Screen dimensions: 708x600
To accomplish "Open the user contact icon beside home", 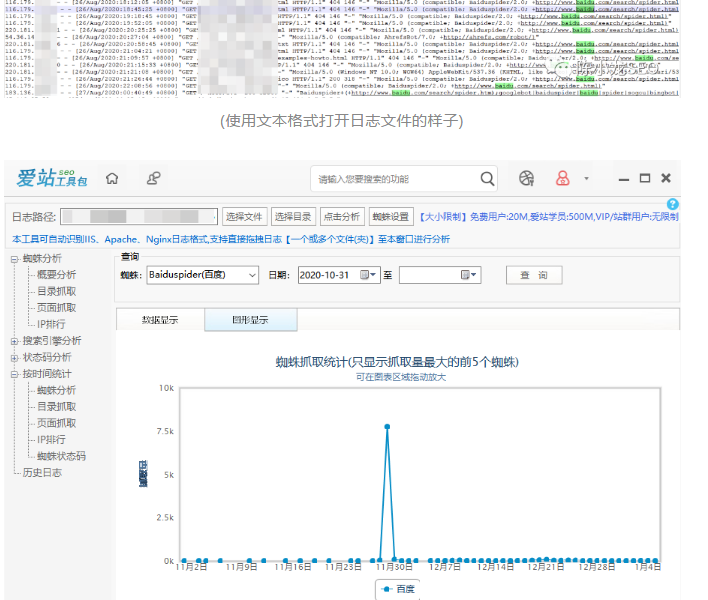I will [153, 179].
